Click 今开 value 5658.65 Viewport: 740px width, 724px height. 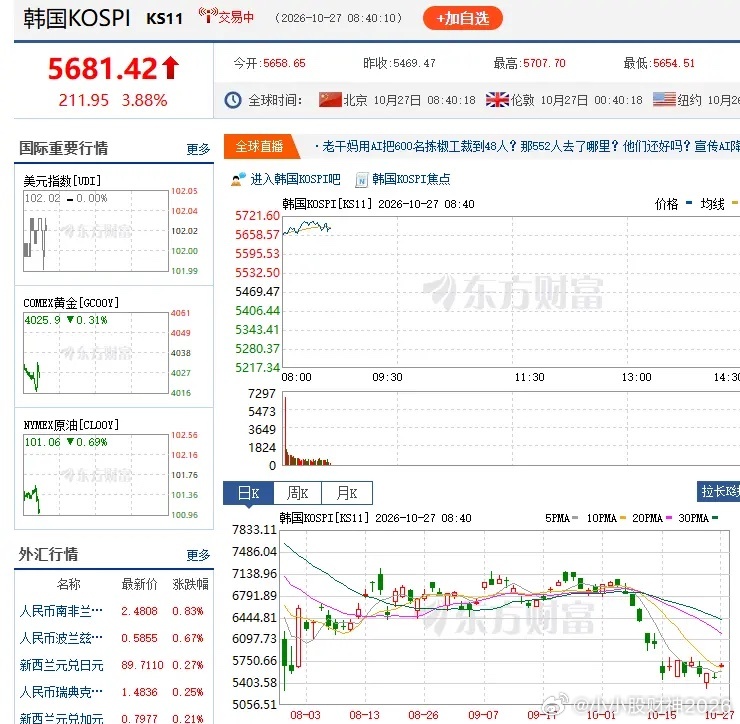[x=284, y=63]
